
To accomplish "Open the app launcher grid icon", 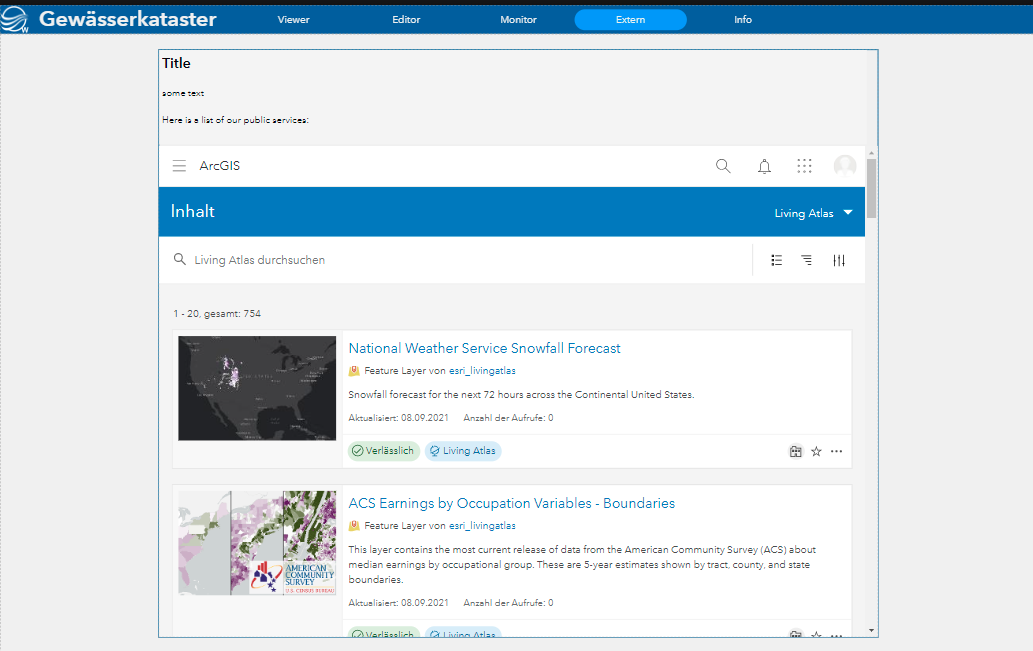I will coord(804,166).
